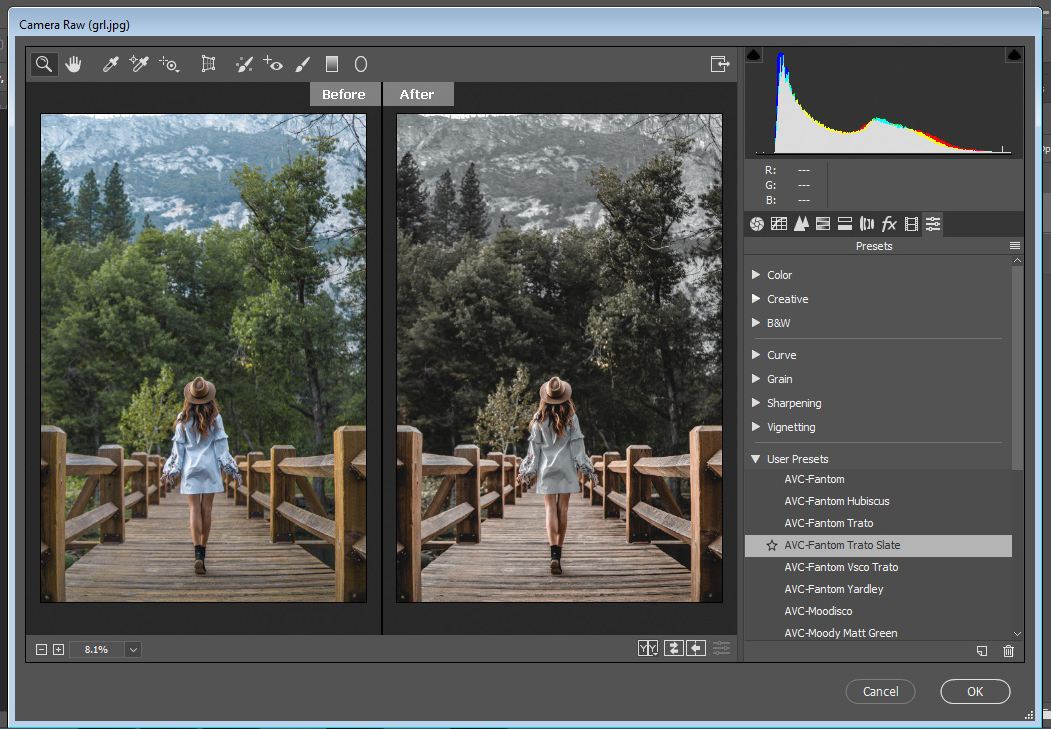Select the Graduated Filter tool

(332, 64)
